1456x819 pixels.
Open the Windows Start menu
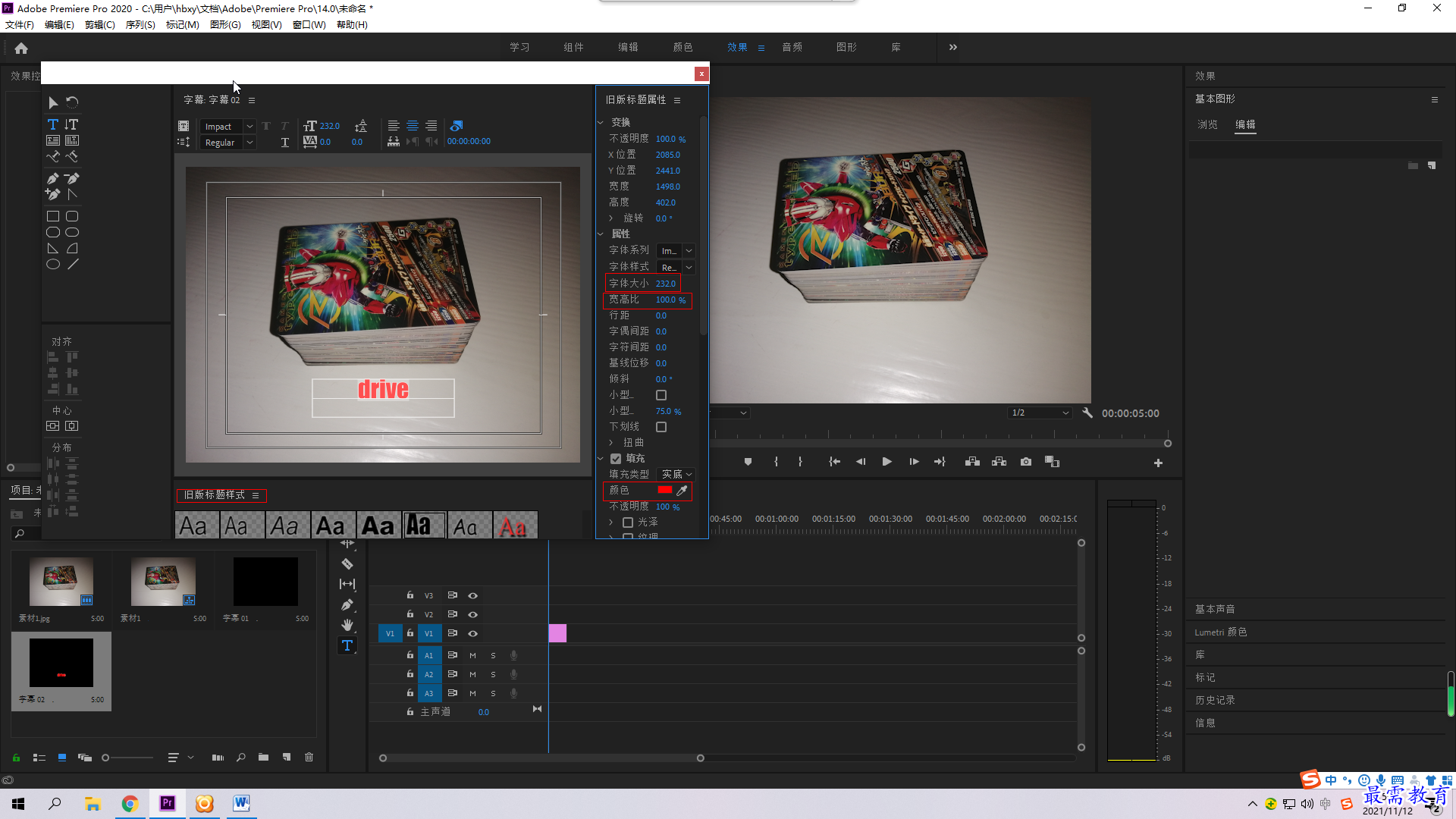[x=18, y=803]
